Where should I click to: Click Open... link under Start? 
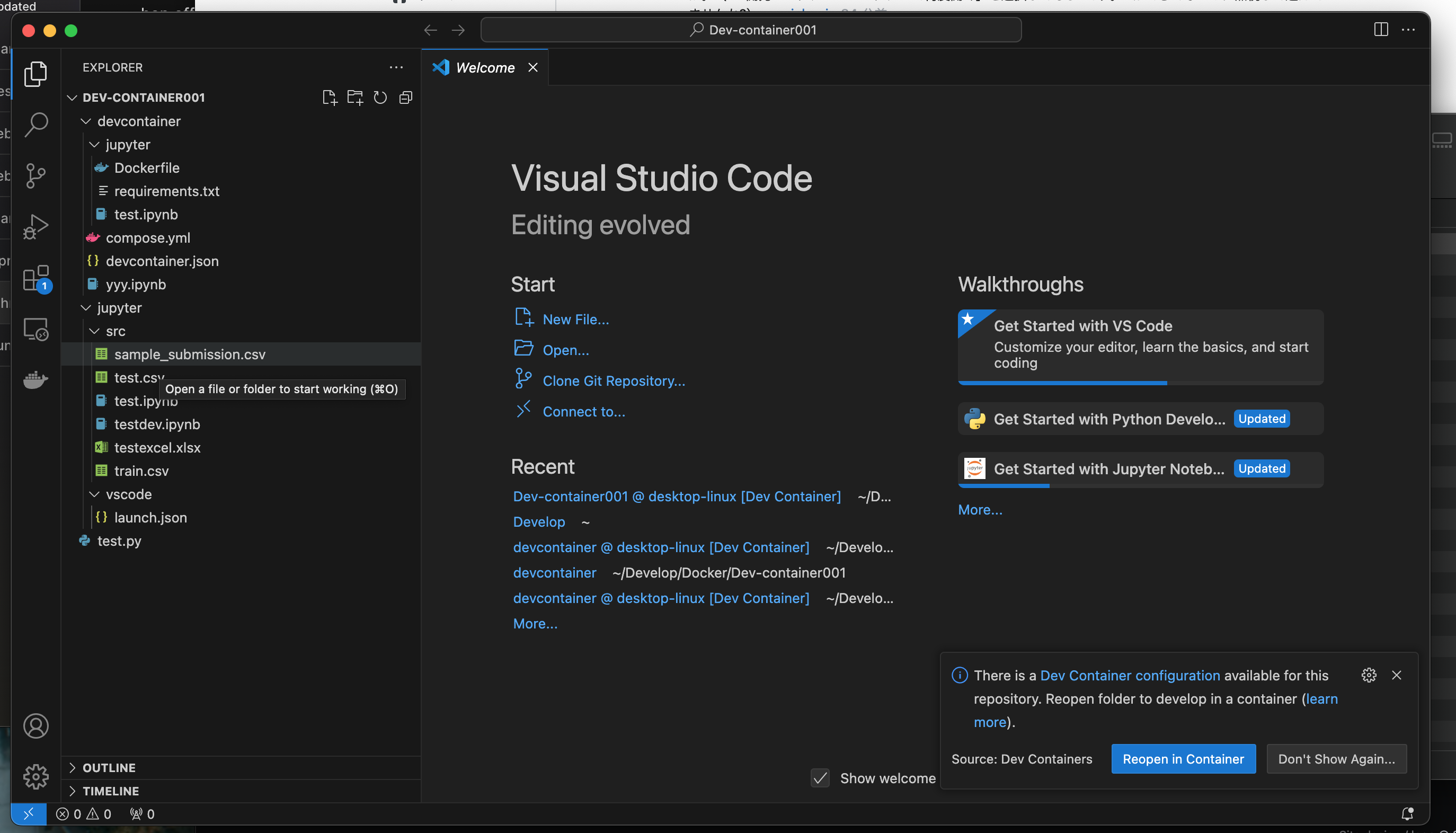pos(565,350)
